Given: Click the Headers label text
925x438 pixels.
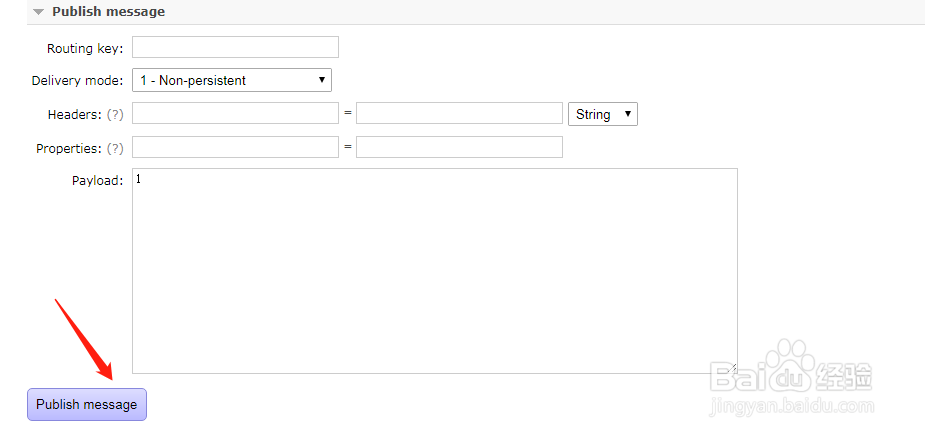Looking at the screenshot, I should [74, 115].
